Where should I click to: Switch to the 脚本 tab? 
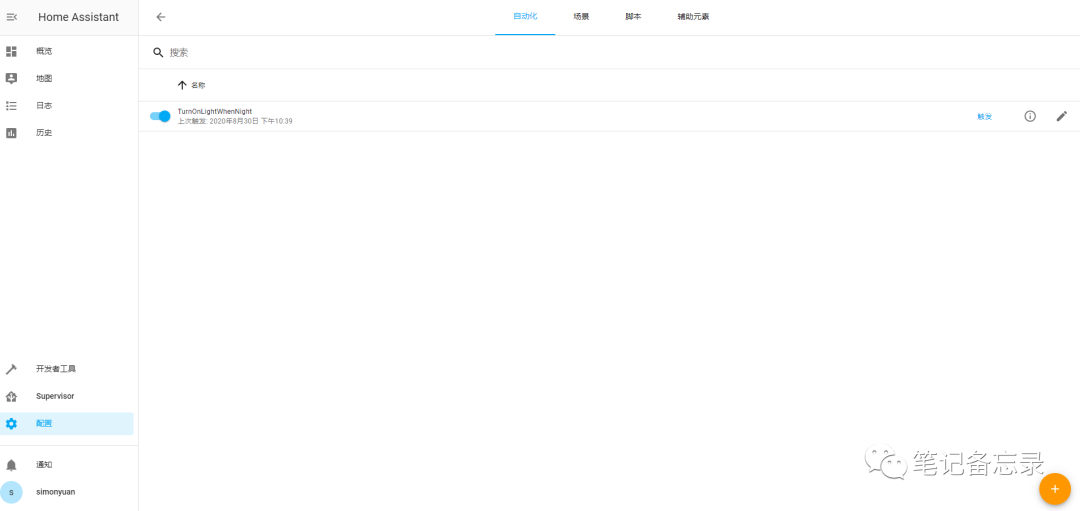pos(633,17)
